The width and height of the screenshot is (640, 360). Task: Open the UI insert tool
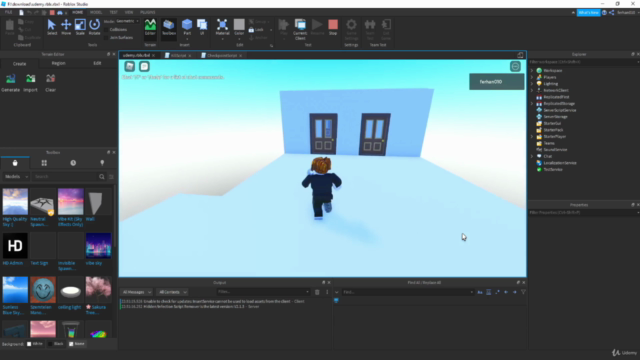pyautogui.click(x=202, y=27)
